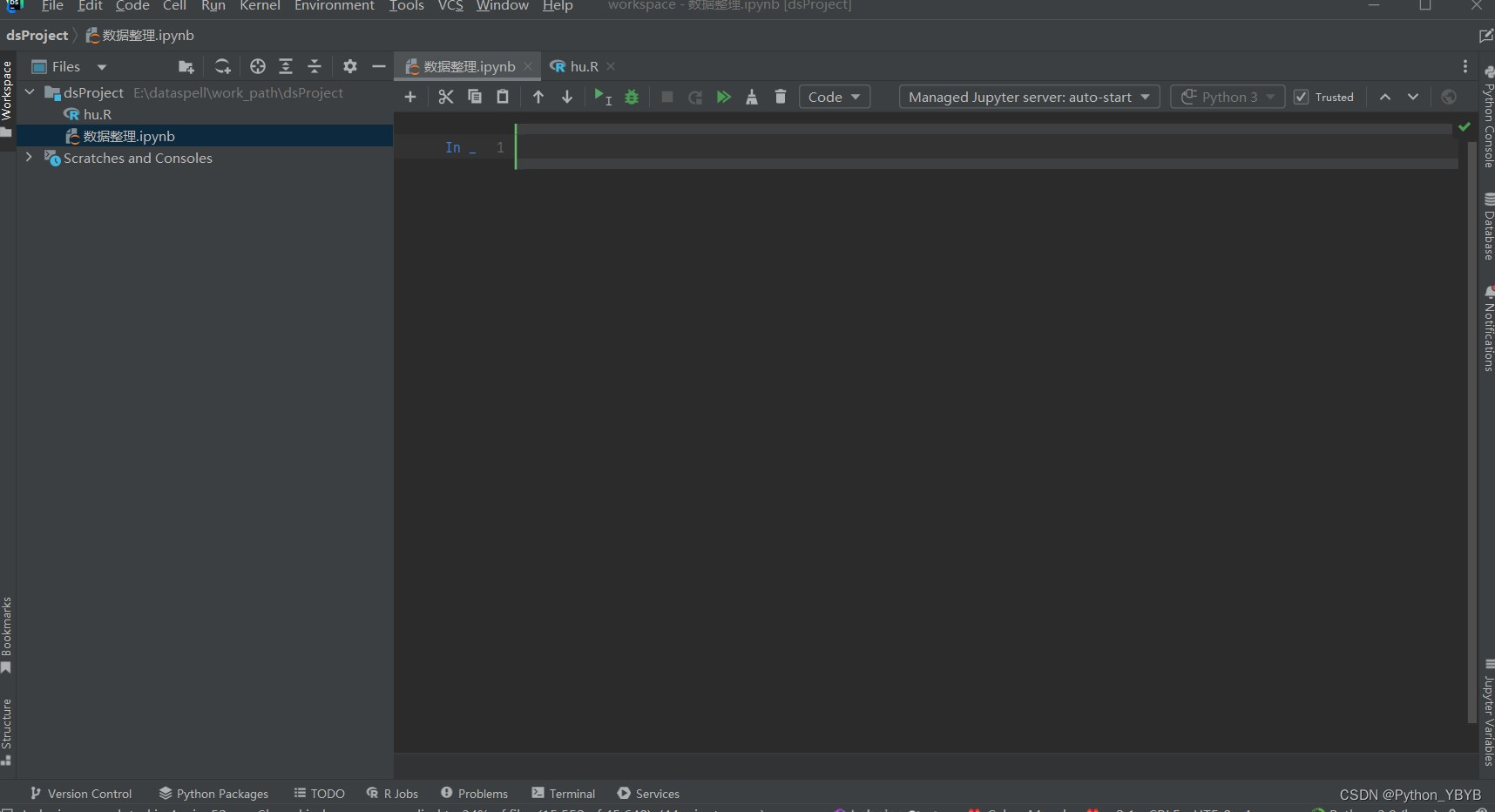This screenshot has width=1495, height=812.
Task: Attach directory to workspace icon
Action: pyautogui.click(x=223, y=66)
